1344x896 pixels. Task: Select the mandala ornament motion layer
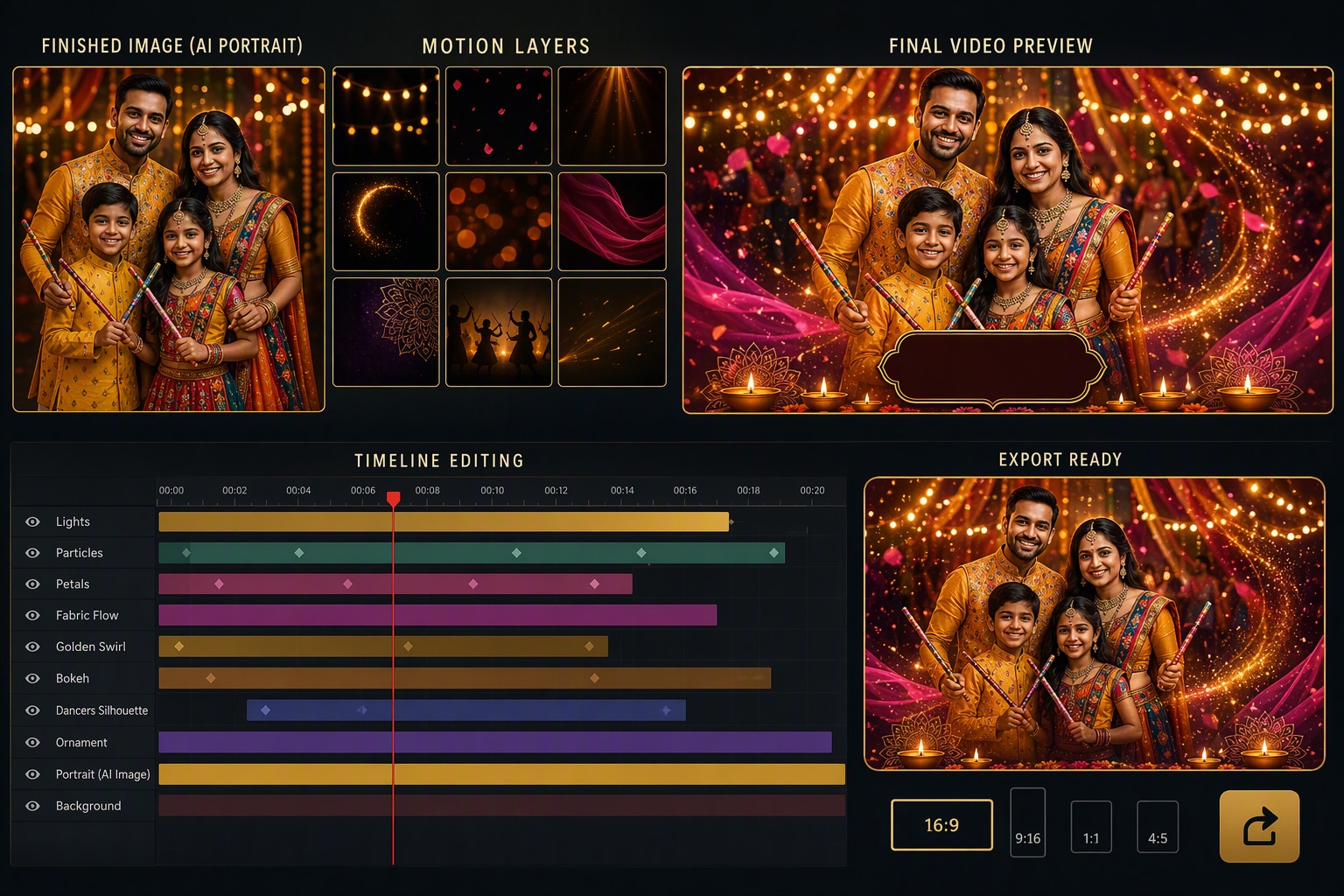click(386, 332)
